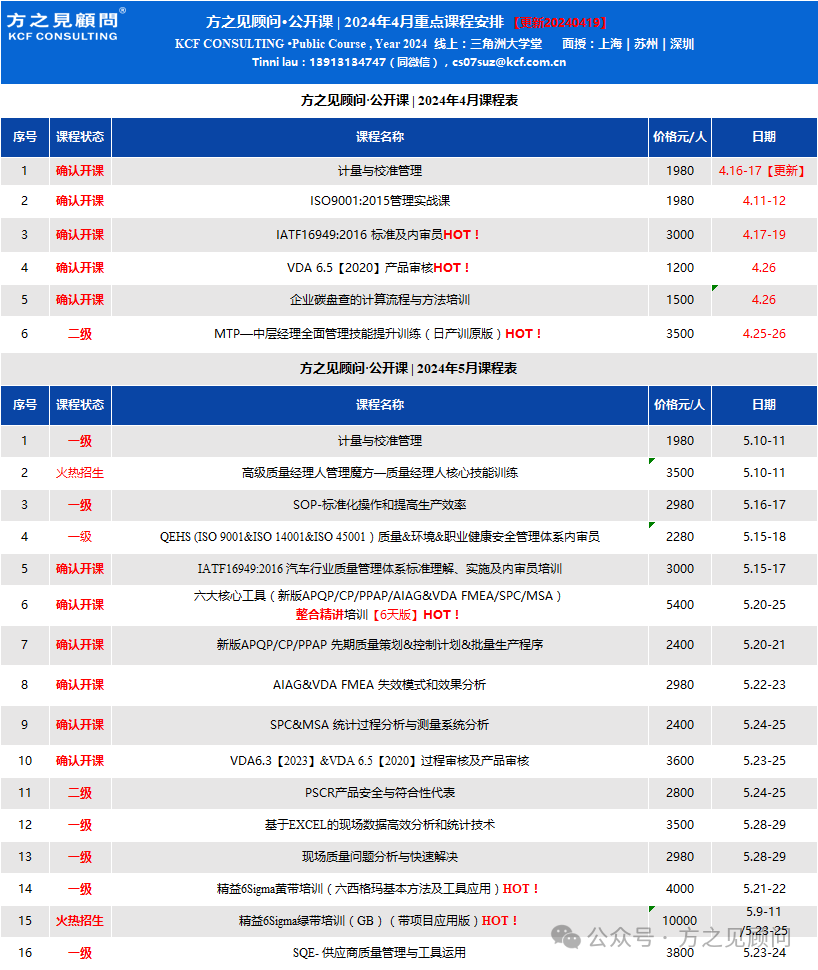Click the price 5400
818x970 pixels.
680,605
